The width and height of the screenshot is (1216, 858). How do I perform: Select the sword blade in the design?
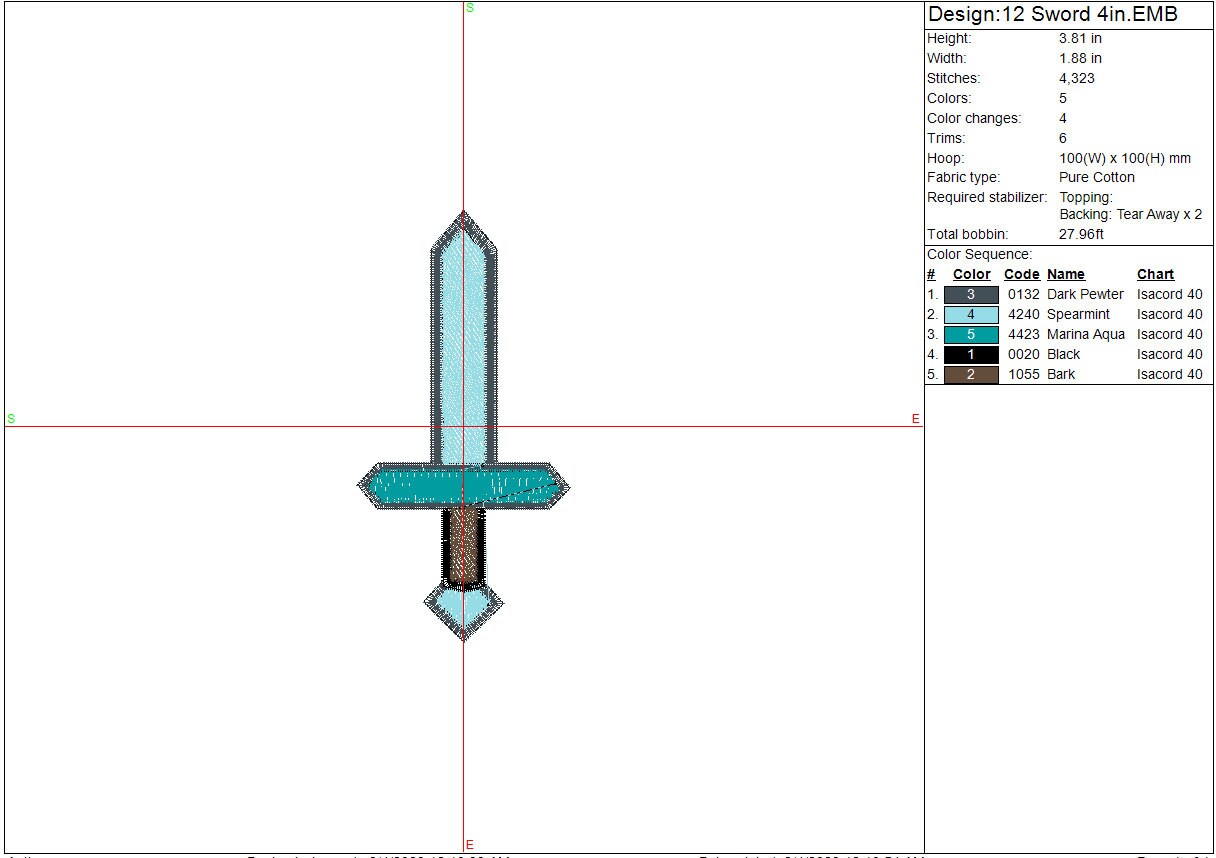(463, 340)
